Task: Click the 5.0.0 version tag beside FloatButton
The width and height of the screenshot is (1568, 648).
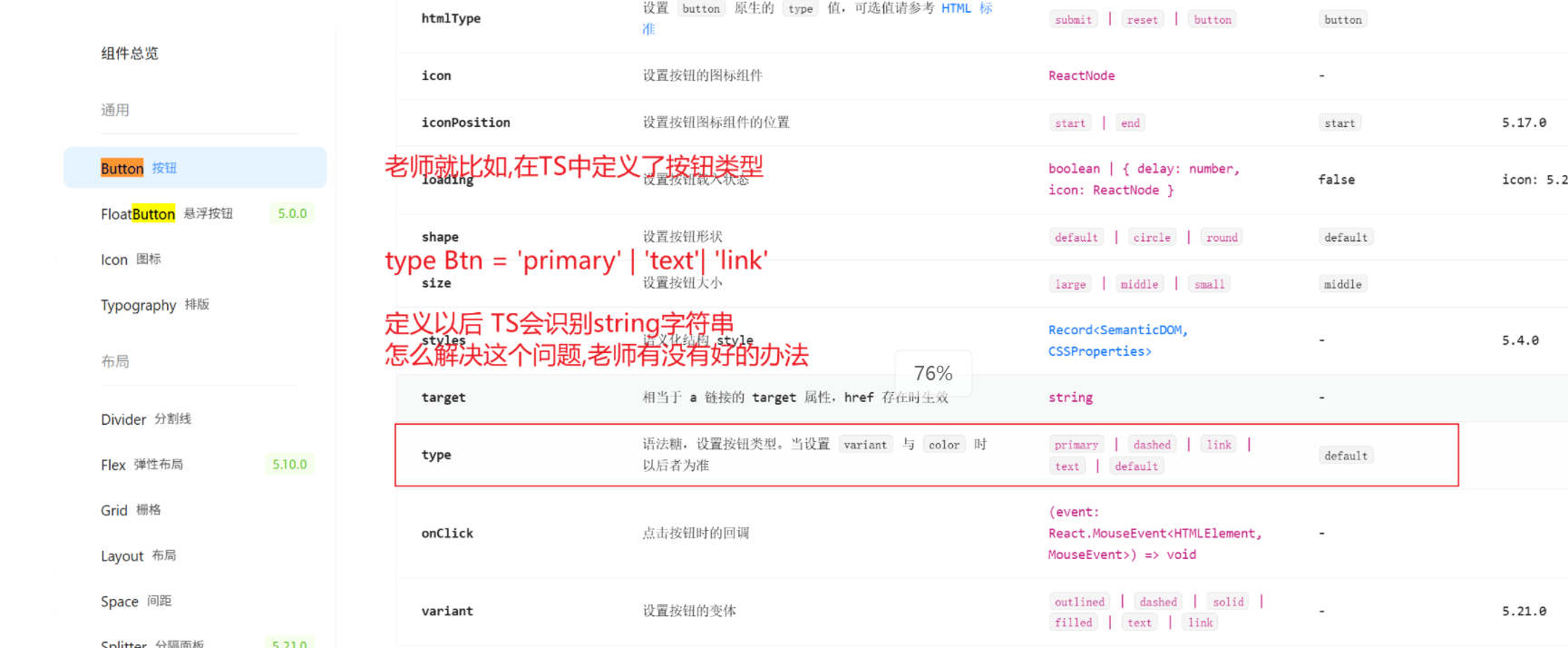Action: [292, 214]
